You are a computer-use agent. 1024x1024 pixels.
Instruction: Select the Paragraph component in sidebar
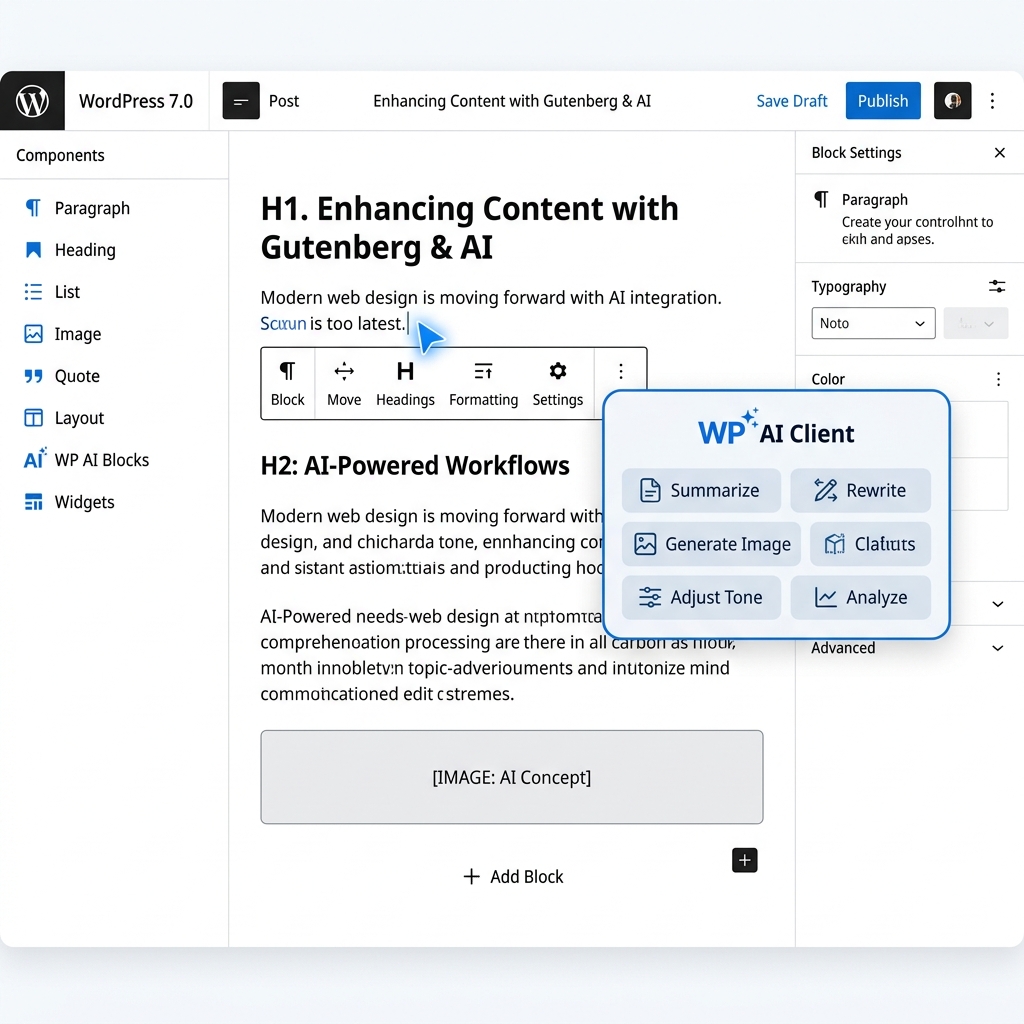coord(77,208)
